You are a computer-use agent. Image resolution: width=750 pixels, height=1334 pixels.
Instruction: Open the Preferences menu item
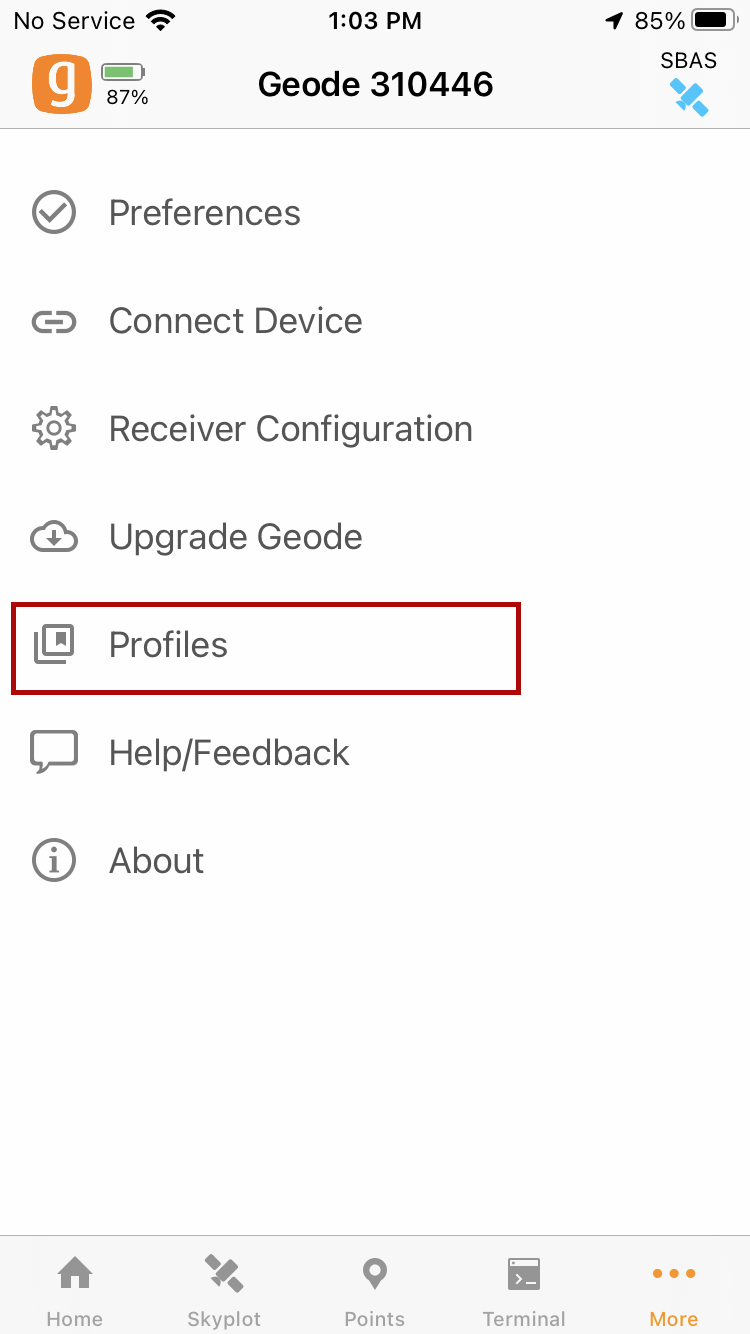(205, 213)
